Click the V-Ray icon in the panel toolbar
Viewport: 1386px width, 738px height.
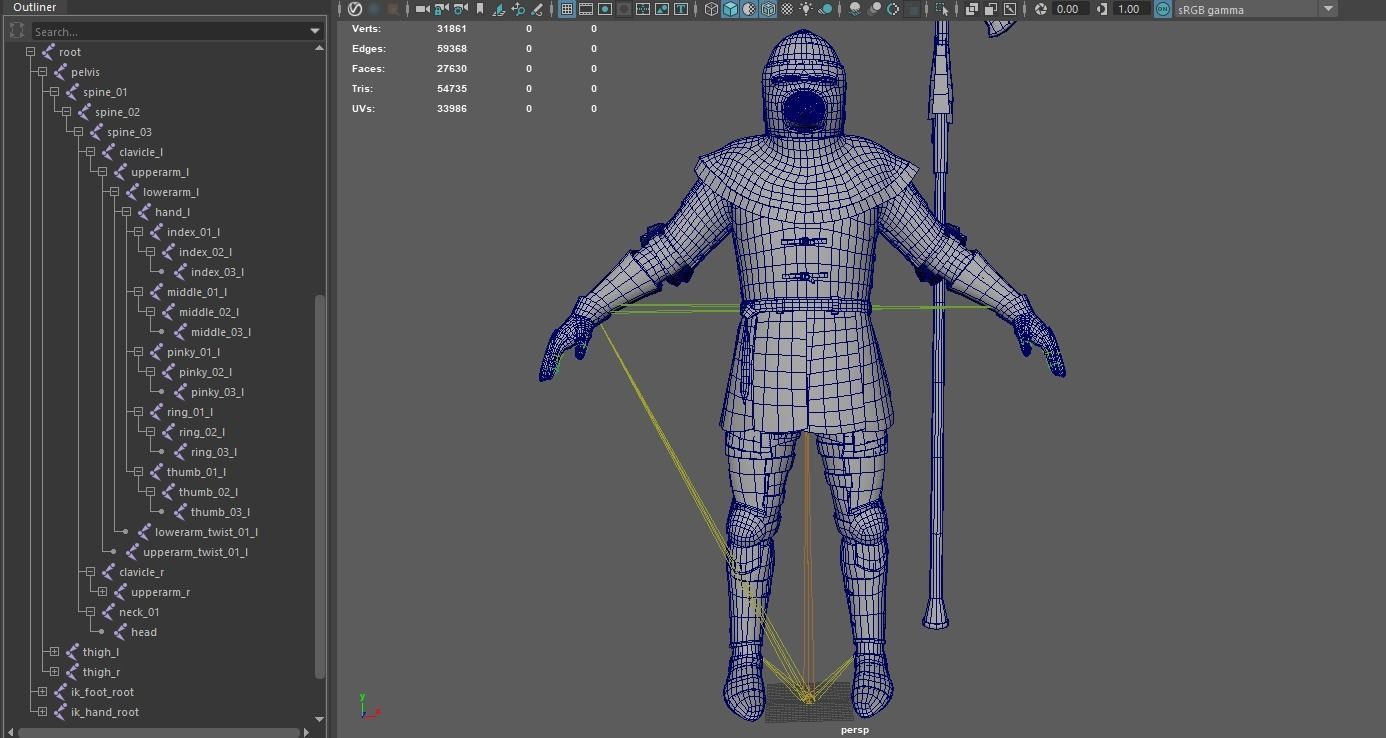pos(354,9)
